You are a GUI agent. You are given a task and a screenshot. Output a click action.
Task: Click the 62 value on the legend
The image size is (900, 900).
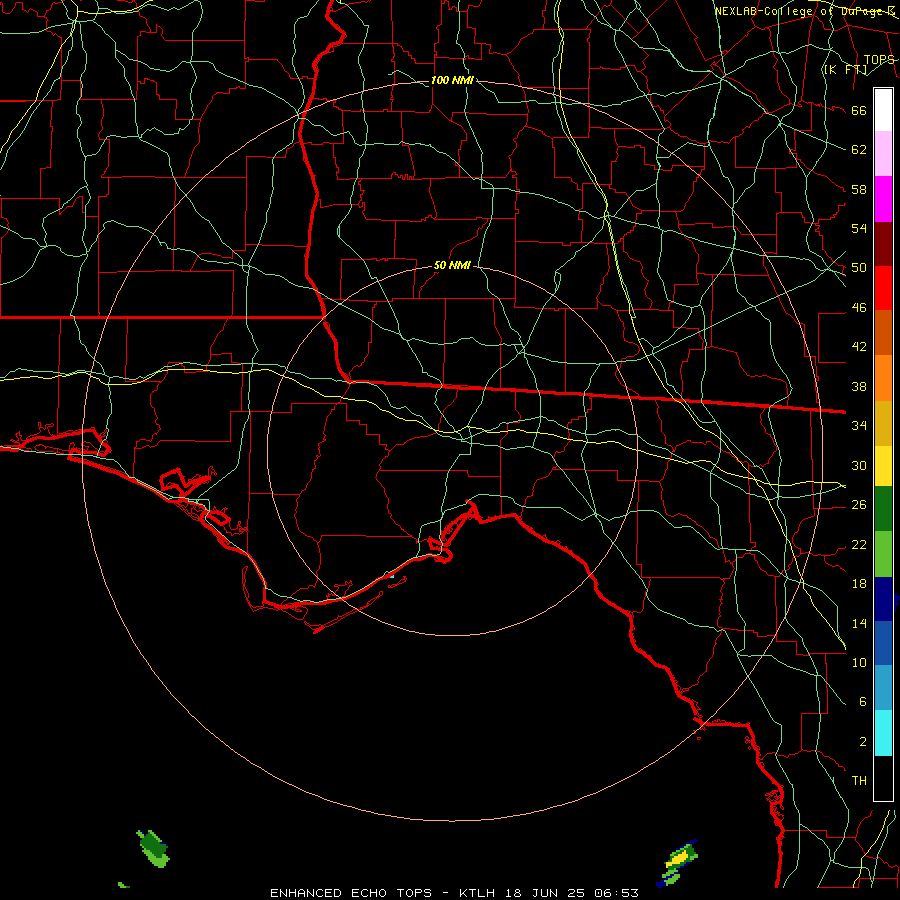click(x=859, y=150)
